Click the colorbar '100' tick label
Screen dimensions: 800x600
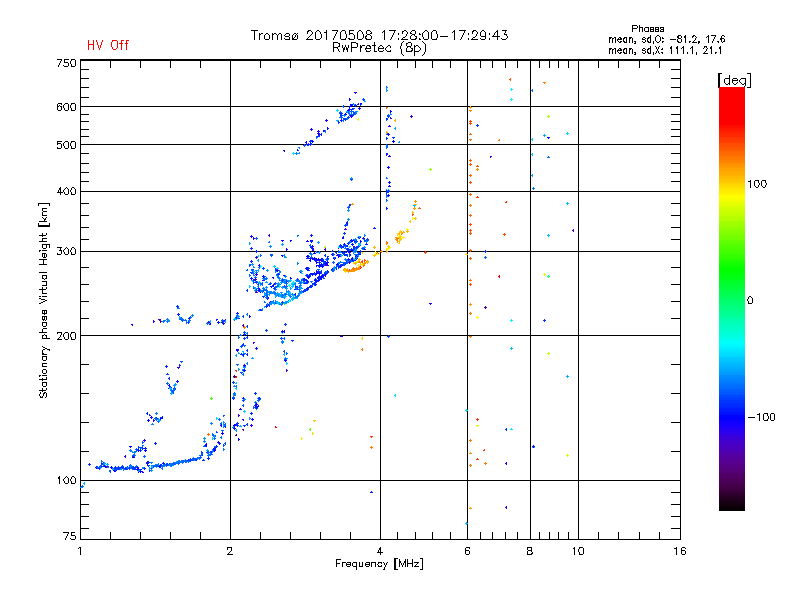757,184
